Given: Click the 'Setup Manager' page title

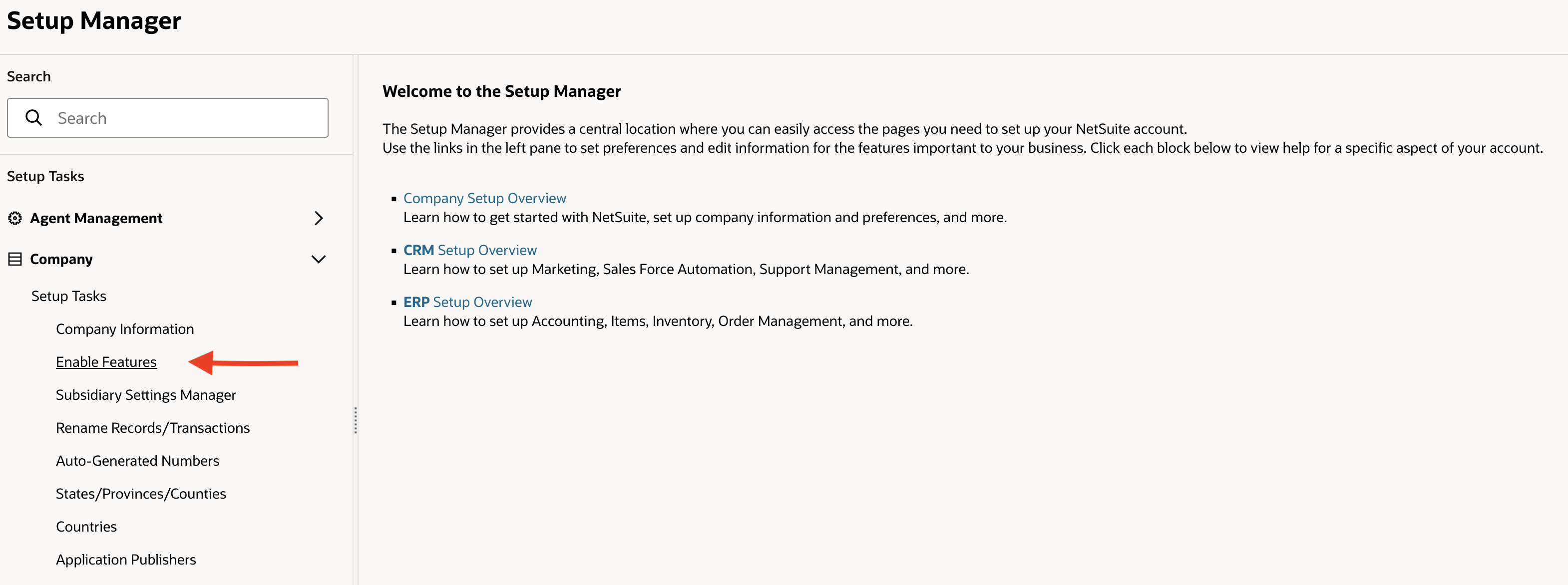Looking at the screenshot, I should (94, 20).
